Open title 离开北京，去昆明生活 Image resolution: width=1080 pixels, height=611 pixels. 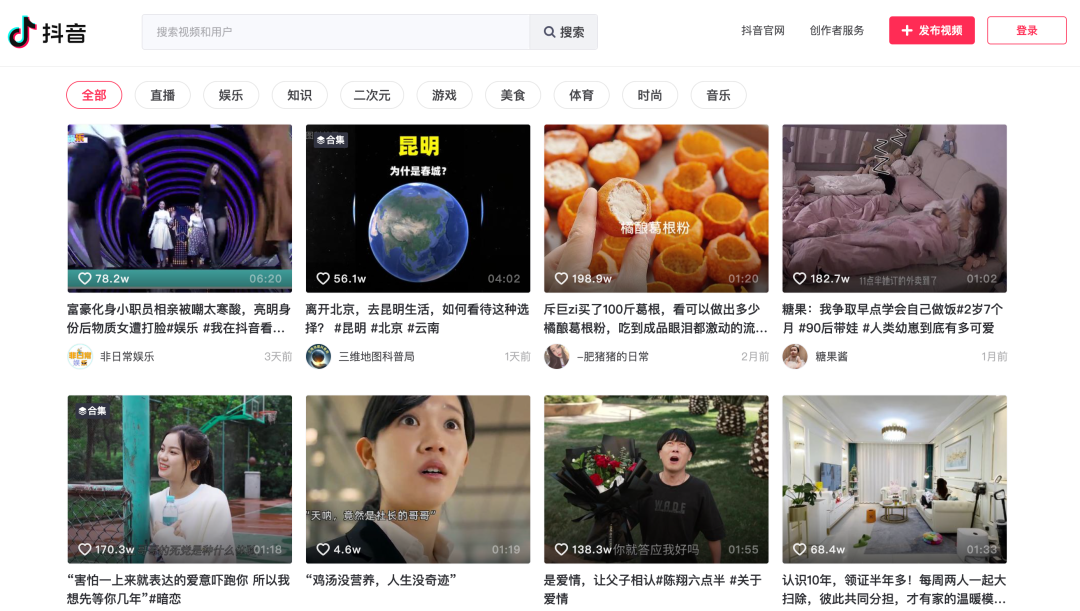(x=417, y=318)
